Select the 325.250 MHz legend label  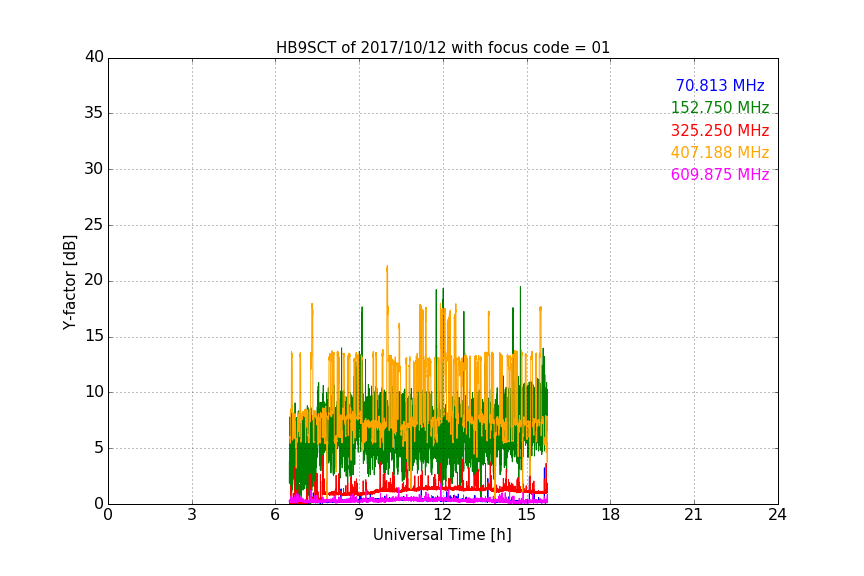pyautogui.click(x=720, y=130)
